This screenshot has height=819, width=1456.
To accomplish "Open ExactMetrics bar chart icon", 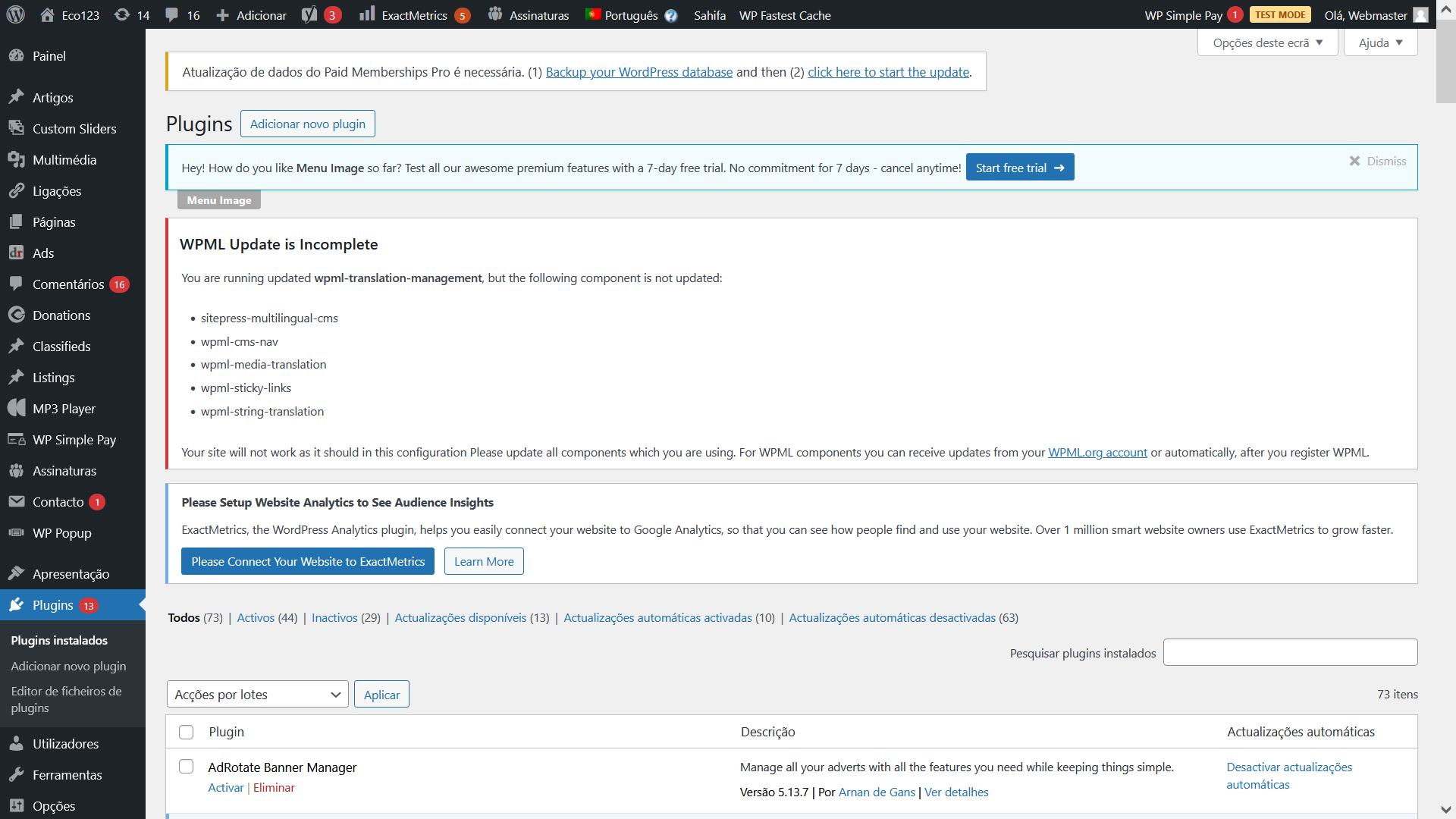I will click(367, 14).
